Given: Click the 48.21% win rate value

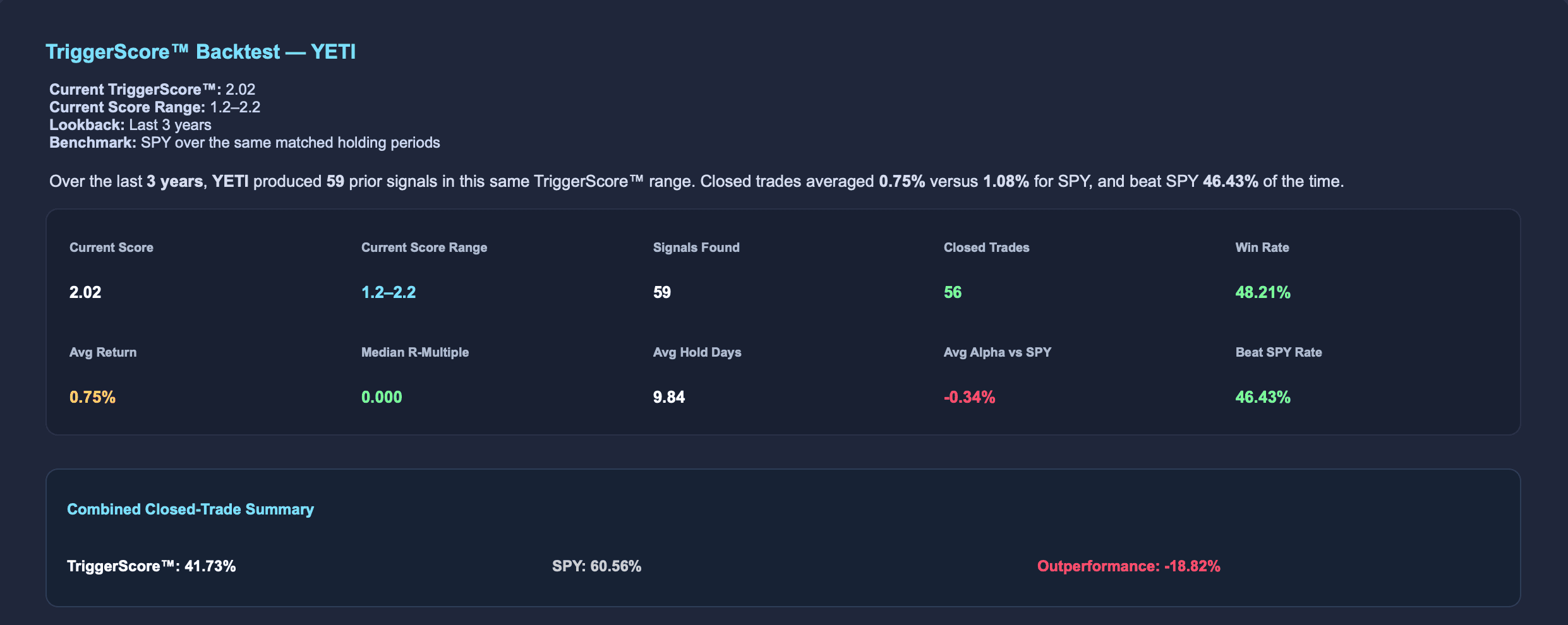Looking at the screenshot, I should coord(1263,292).
